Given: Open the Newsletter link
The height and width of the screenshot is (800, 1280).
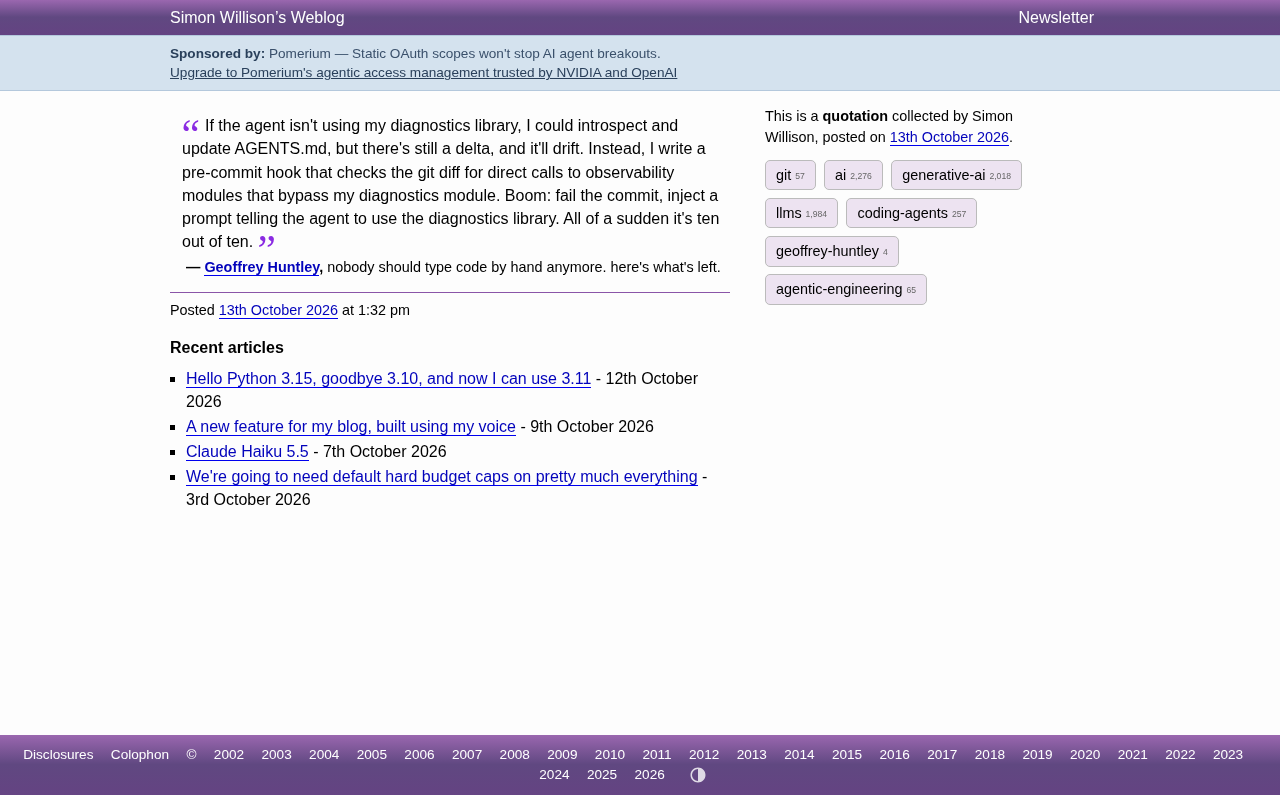Looking at the screenshot, I should click(1056, 18).
